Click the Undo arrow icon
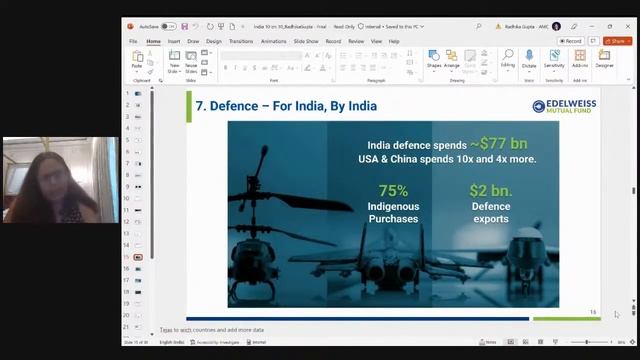640x360 pixels. [196, 27]
